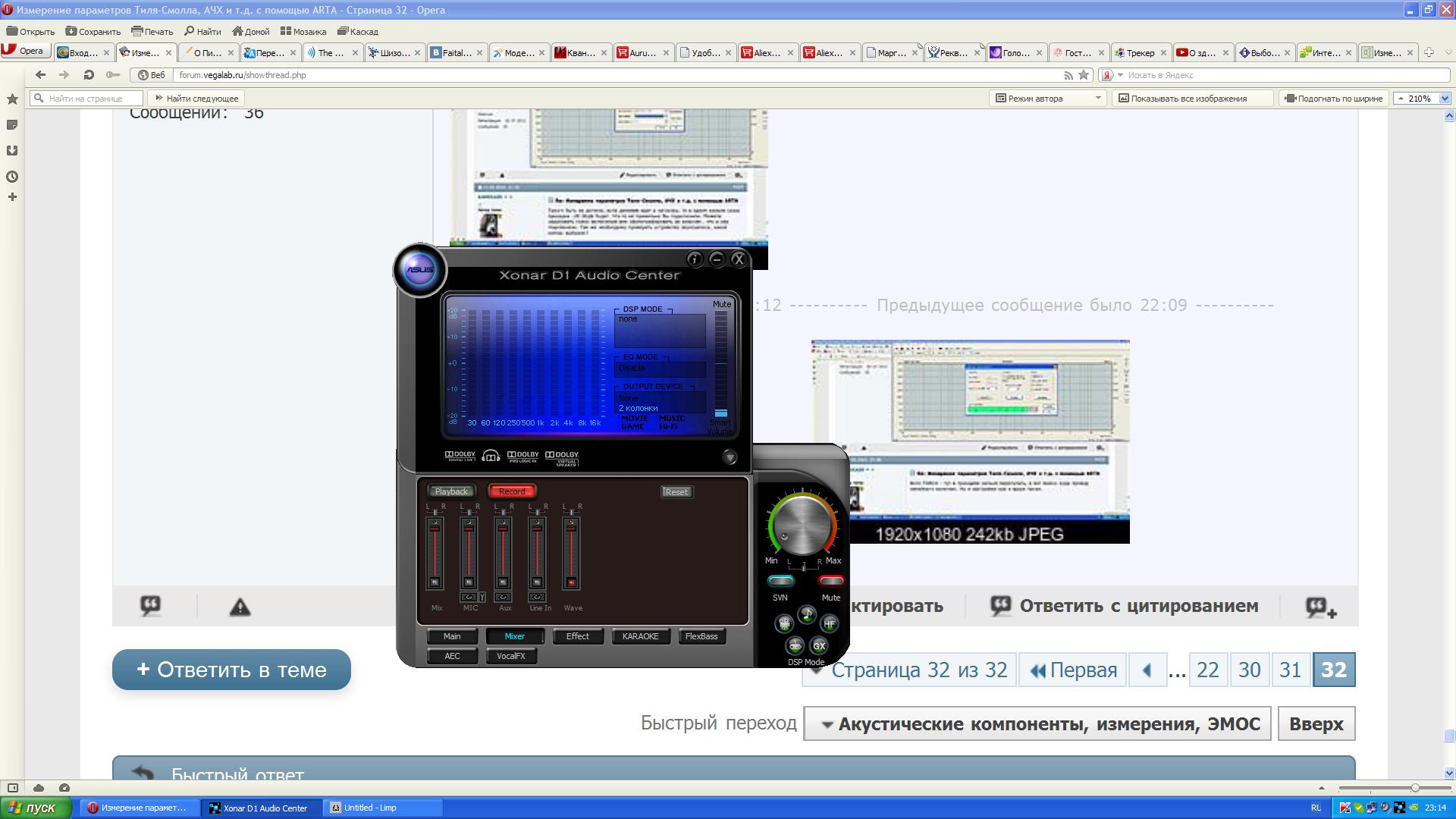Open the closed tabs list arrow
This screenshot has width=1456, height=819.
tap(1447, 52)
